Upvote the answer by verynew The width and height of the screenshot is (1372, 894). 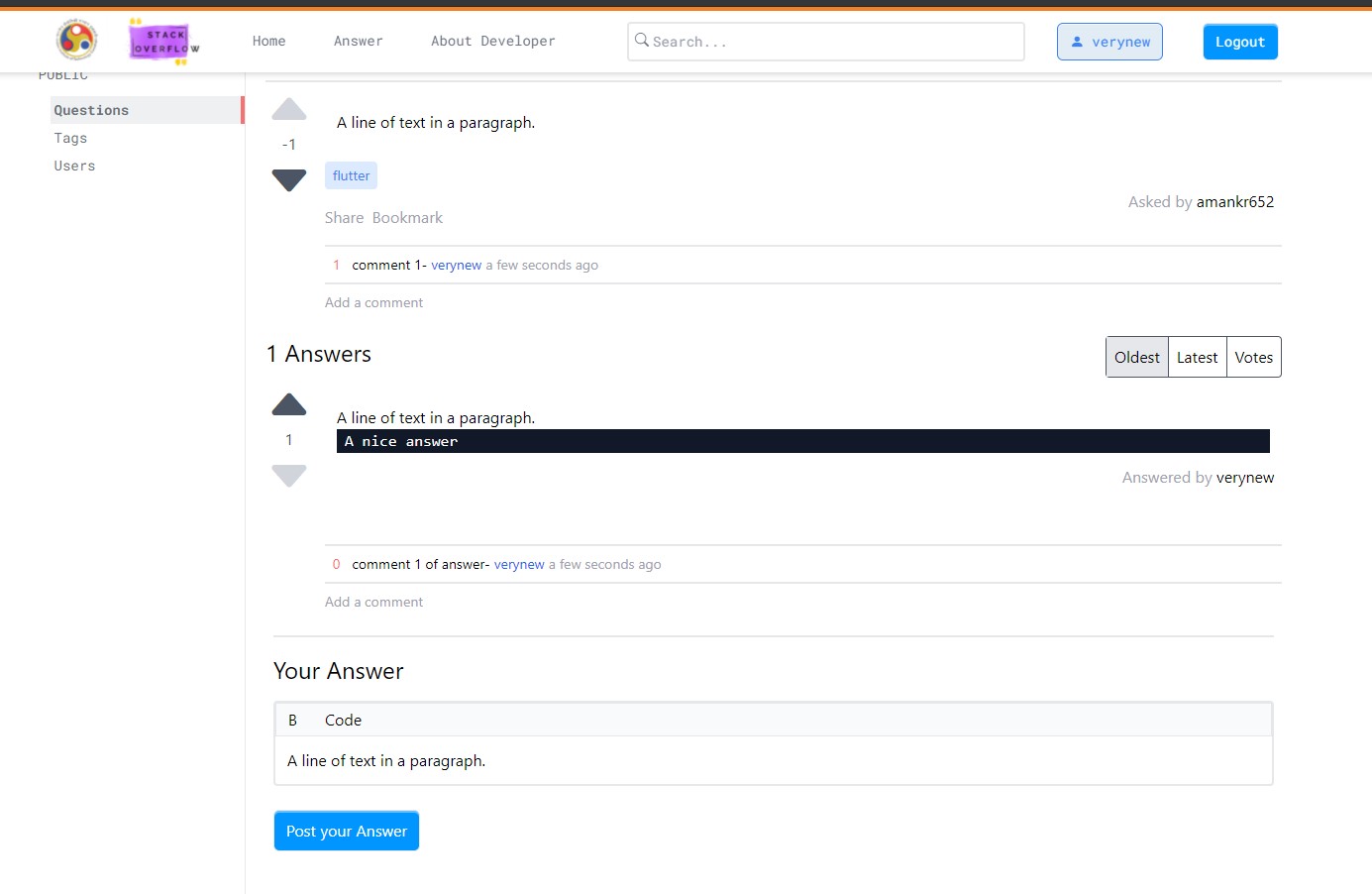pos(289,404)
